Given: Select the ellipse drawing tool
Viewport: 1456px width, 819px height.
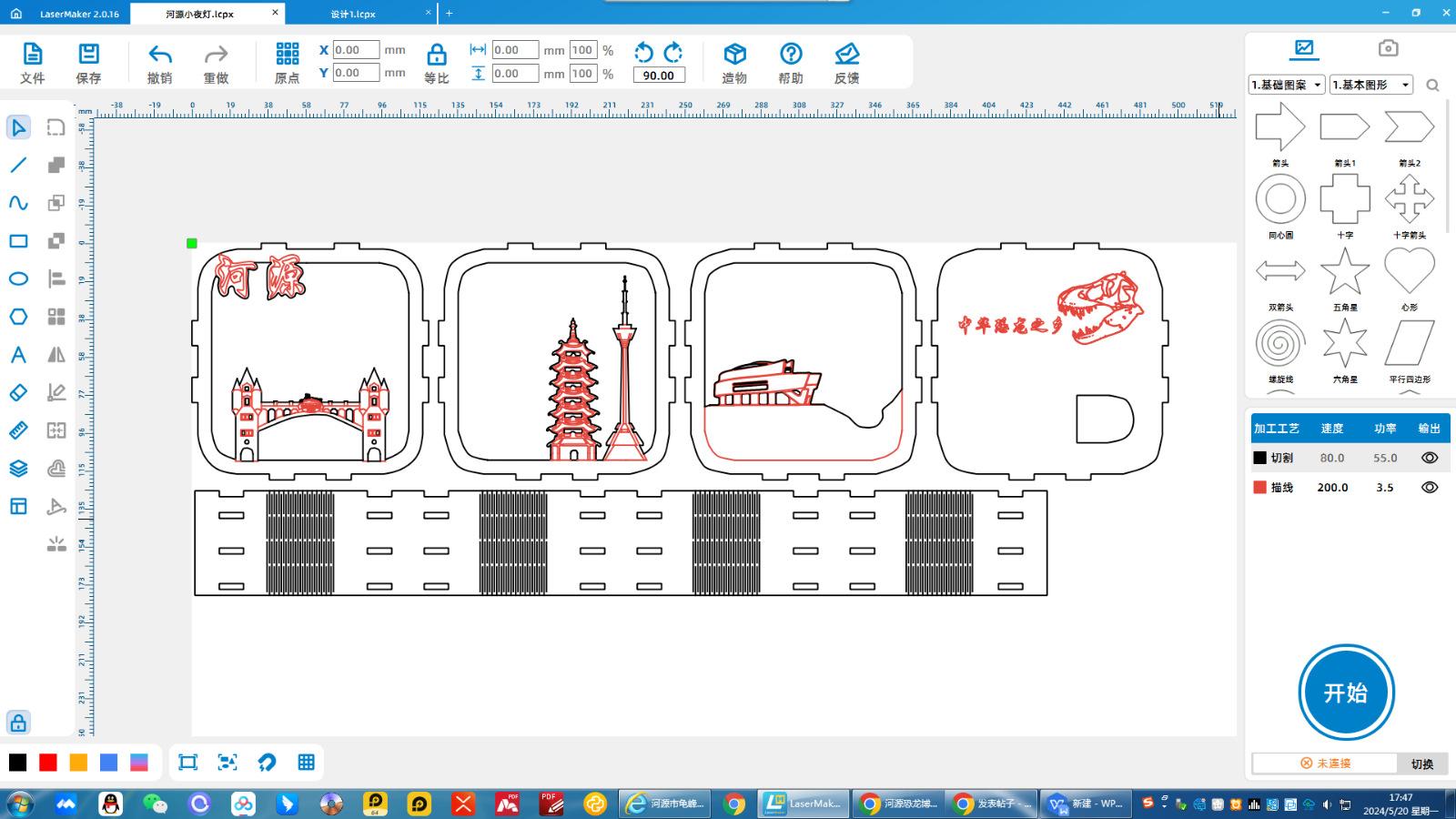Looking at the screenshot, I should pos(18,278).
